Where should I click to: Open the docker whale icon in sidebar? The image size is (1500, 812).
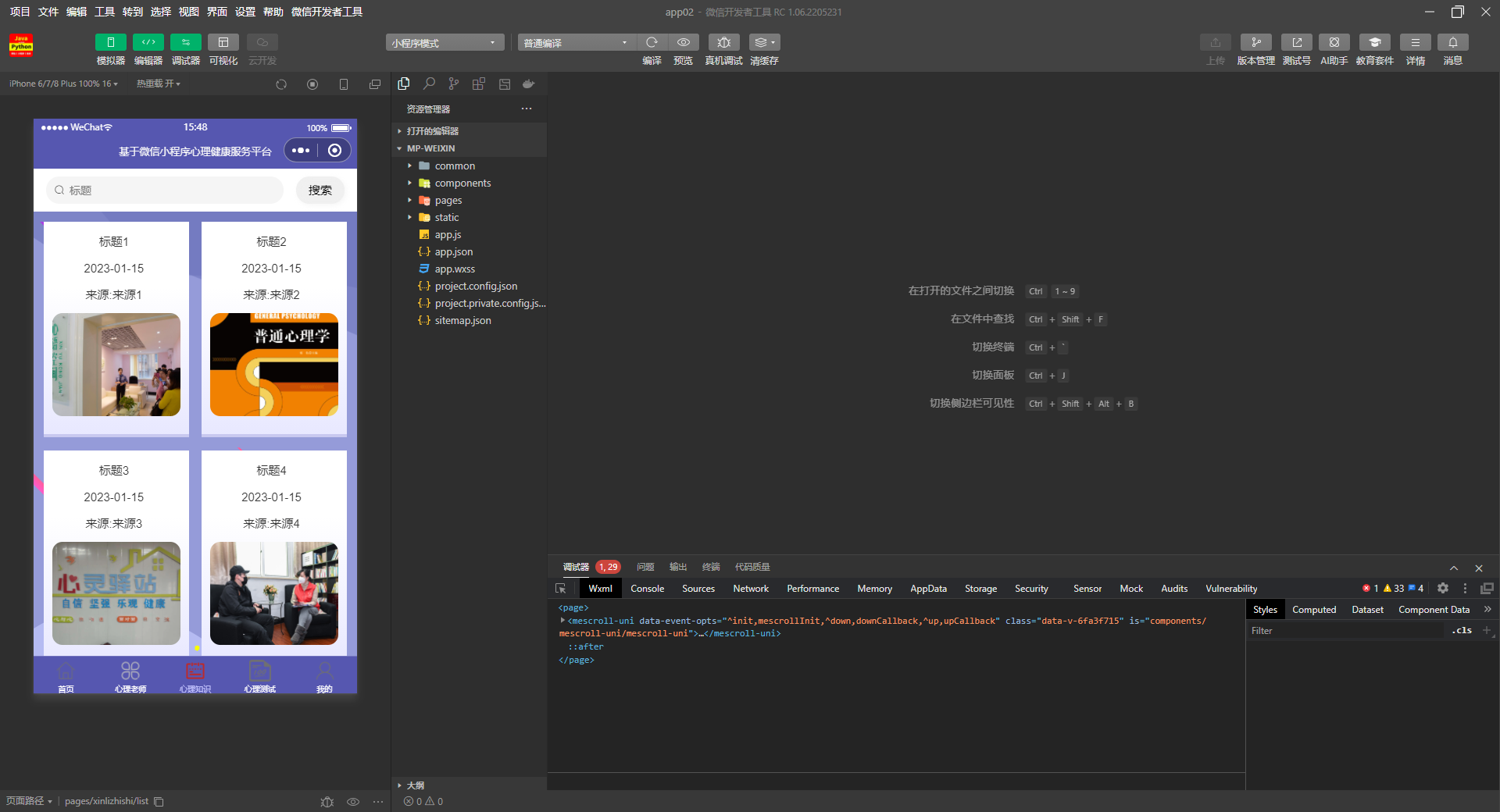pyautogui.click(x=529, y=84)
